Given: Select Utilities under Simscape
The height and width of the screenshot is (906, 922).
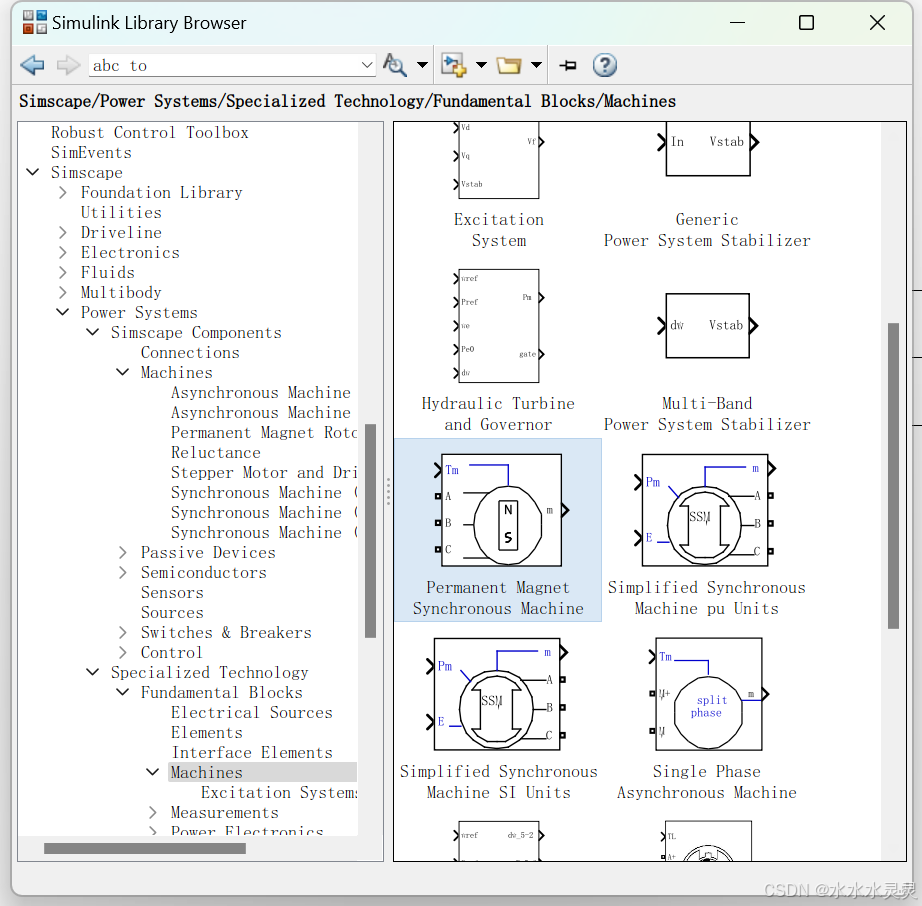Looking at the screenshot, I should (x=121, y=212).
